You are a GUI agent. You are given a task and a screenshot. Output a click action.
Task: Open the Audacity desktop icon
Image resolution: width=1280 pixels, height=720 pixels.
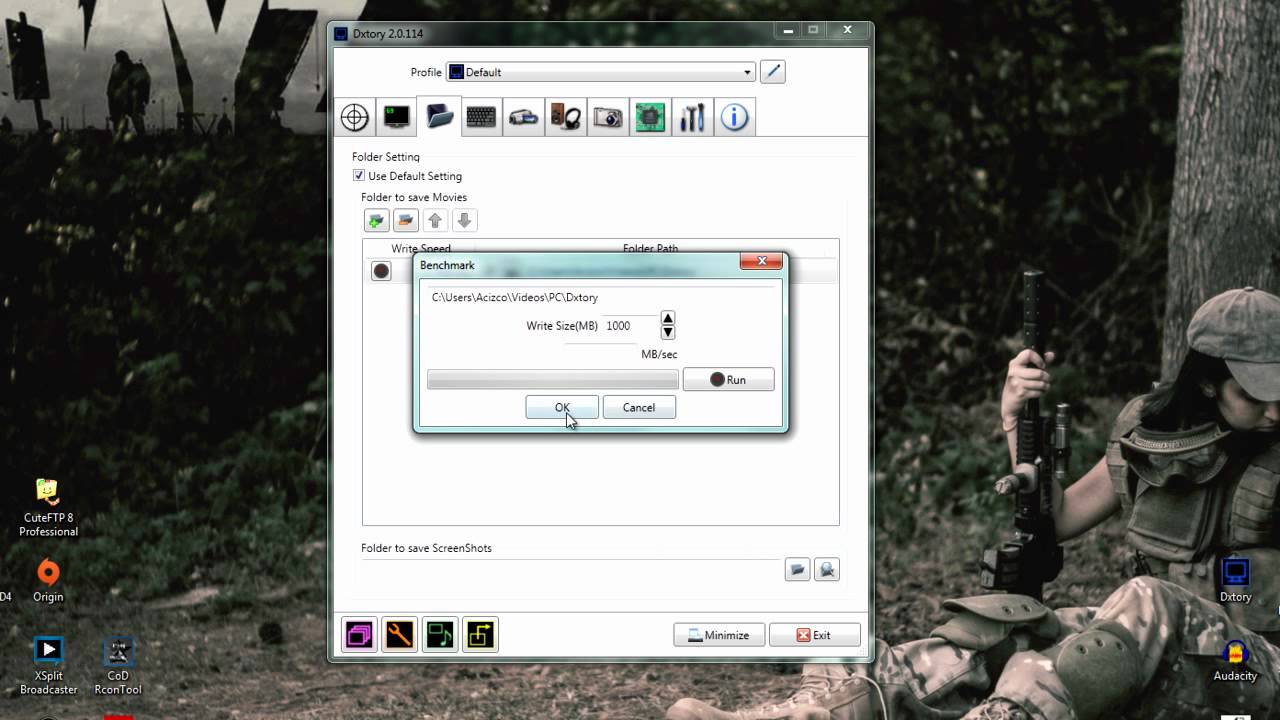(1235, 661)
